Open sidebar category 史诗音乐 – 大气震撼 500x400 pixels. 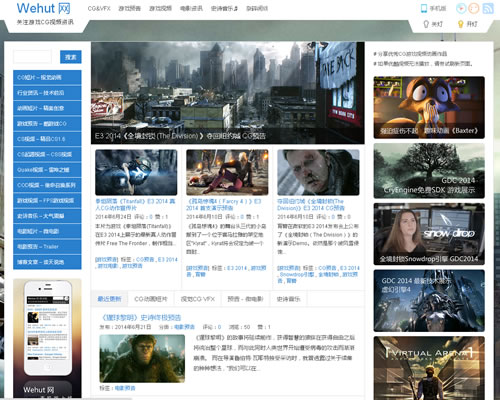pos(47,216)
